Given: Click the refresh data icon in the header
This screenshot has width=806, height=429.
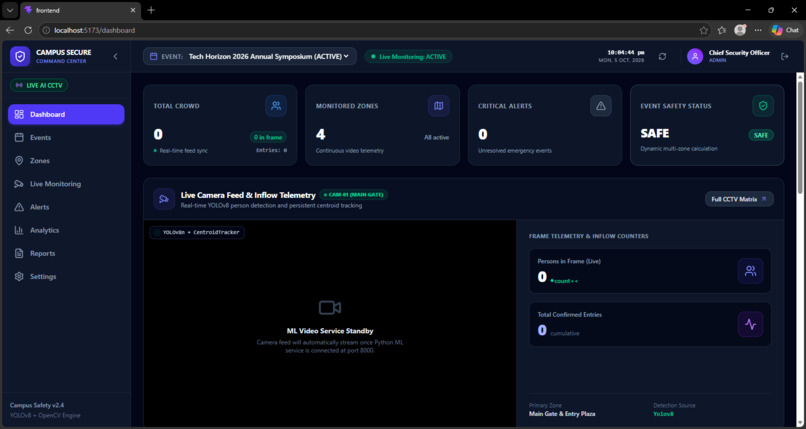Looking at the screenshot, I should (663, 57).
